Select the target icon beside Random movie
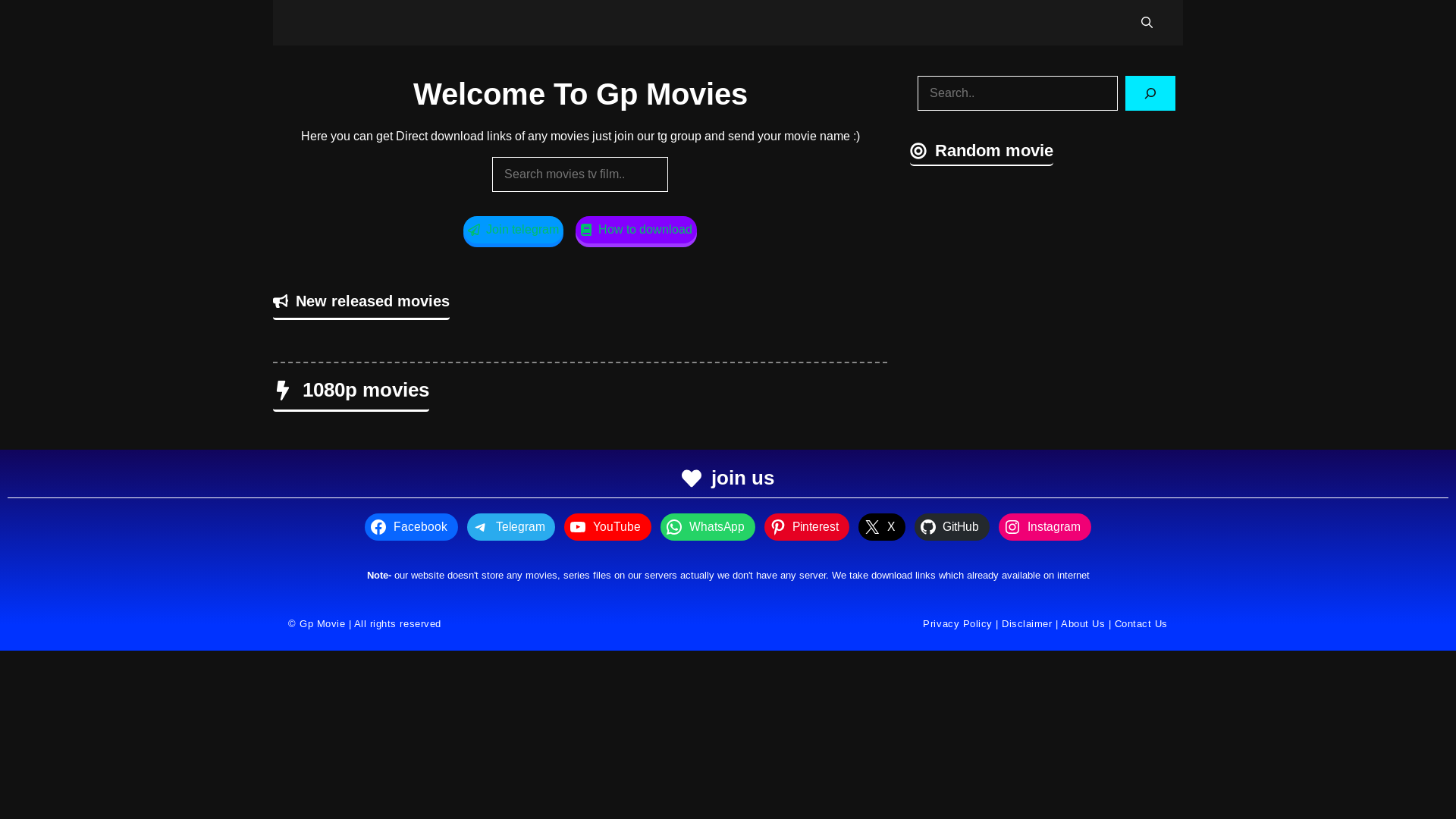Image resolution: width=1456 pixels, height=819 pixels. 918,151
